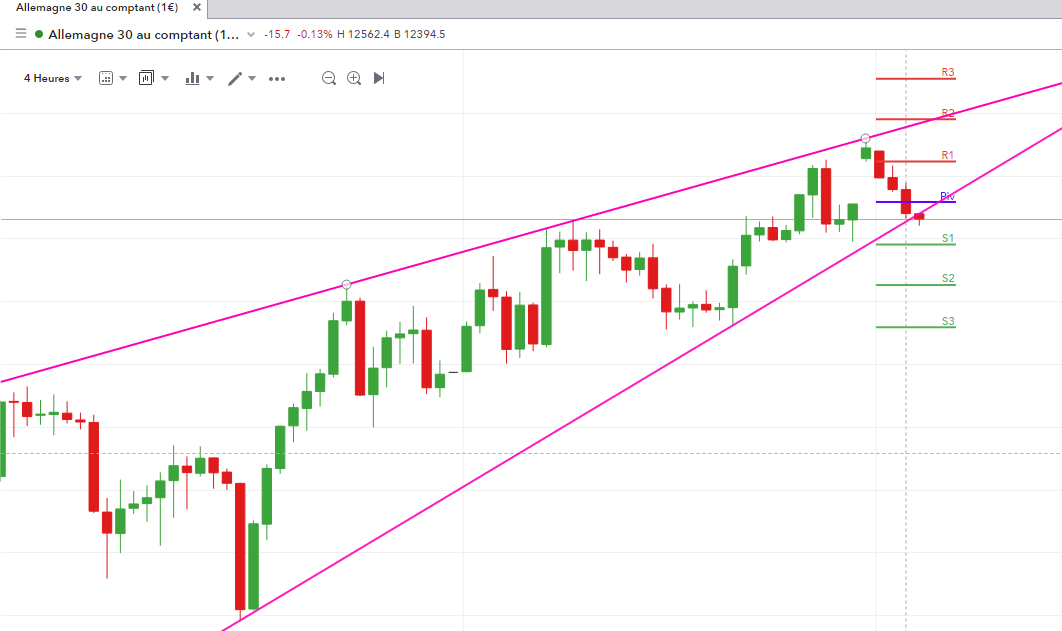
Task: Expand the instrument name dropdown chevron
Action: click(251, 34)
